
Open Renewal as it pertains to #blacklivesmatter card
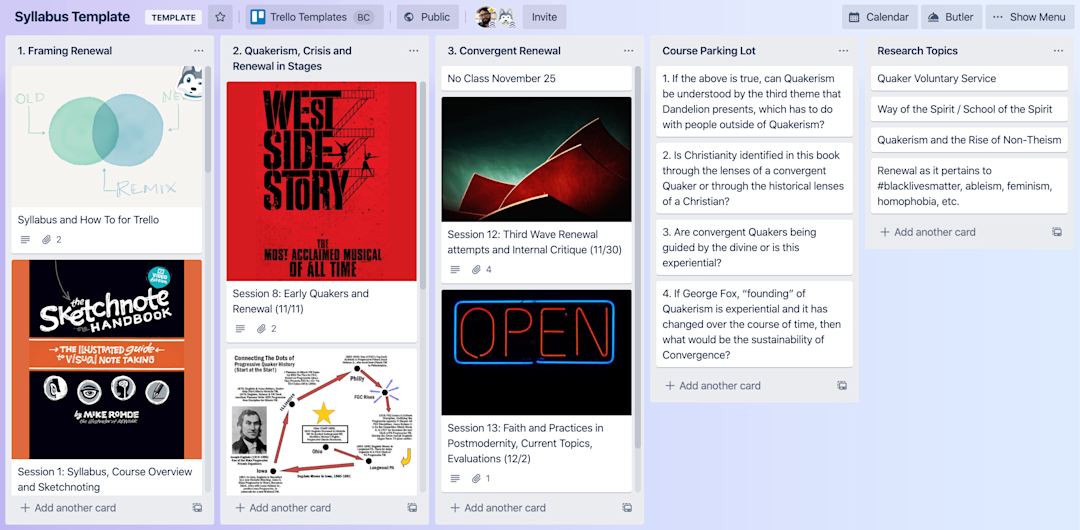click(x=969, y=186)
